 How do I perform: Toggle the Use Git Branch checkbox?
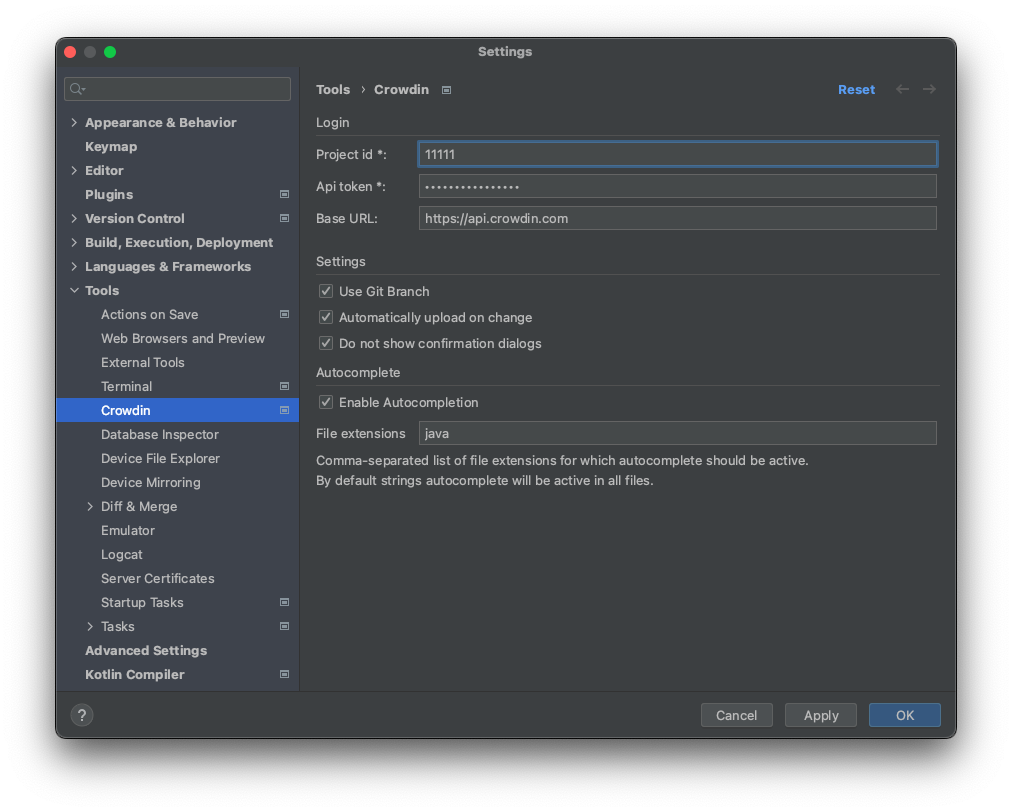tap(326, 291)
